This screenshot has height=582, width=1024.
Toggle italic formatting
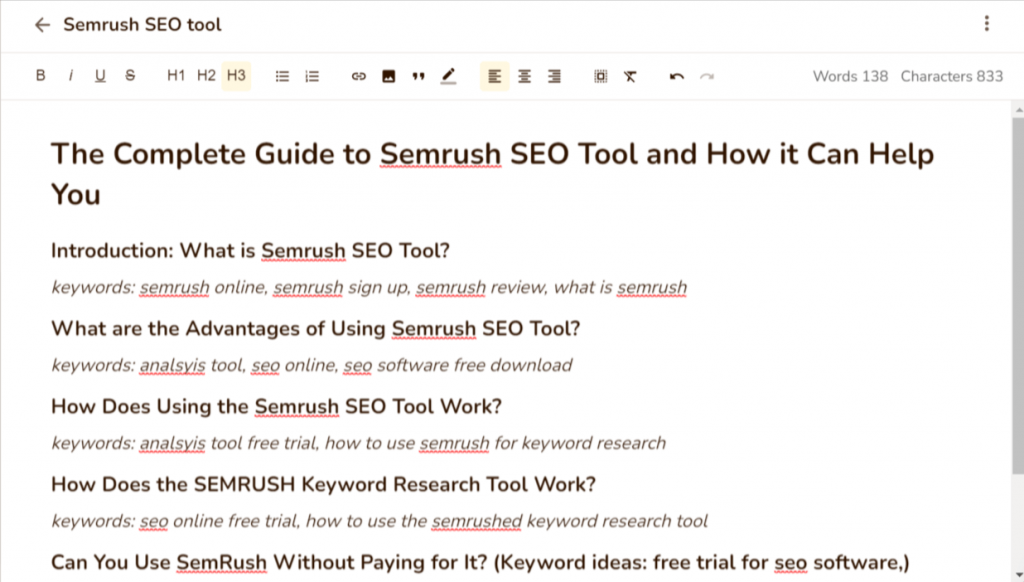(x=71, y=76)
